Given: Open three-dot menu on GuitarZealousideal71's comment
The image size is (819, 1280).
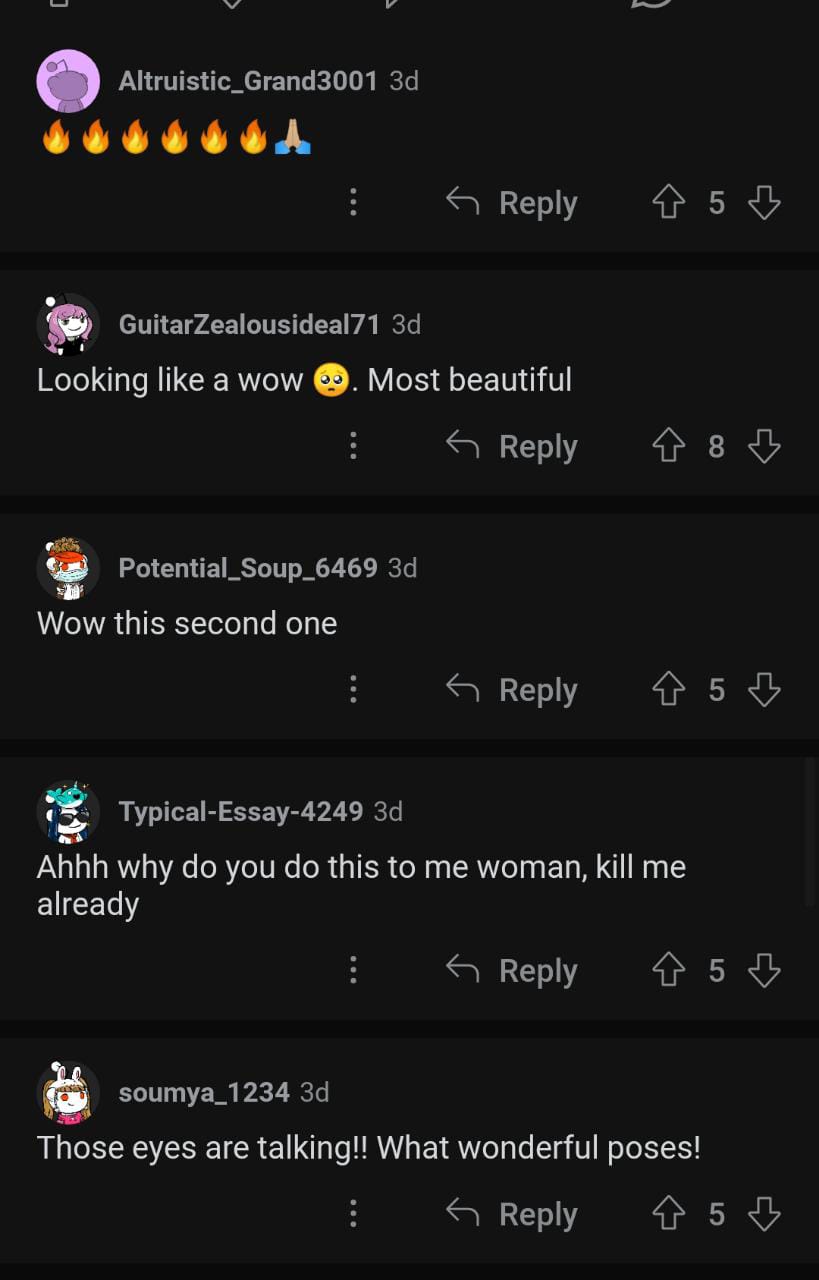Looking at the screenshot, I should 353,446.
